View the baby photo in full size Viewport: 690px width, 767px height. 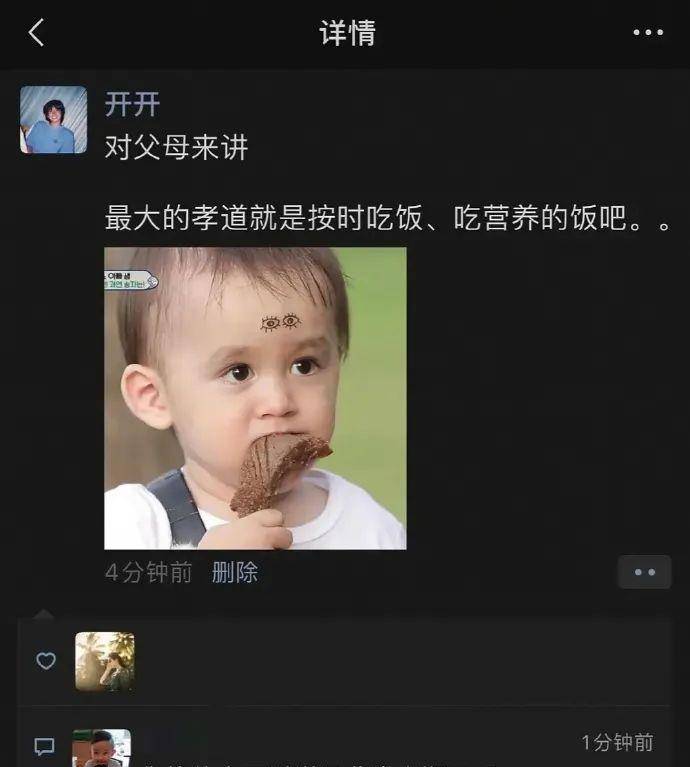click(255, 398)
